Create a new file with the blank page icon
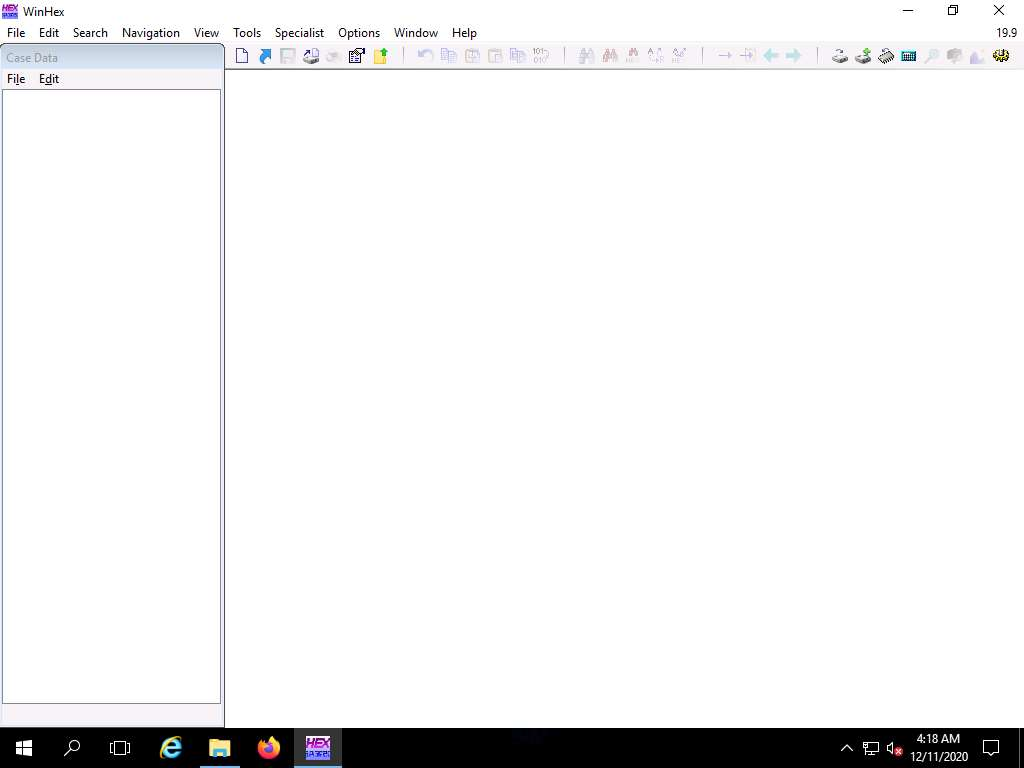The height and width of the screenshot is (768, 1024). 242,56
